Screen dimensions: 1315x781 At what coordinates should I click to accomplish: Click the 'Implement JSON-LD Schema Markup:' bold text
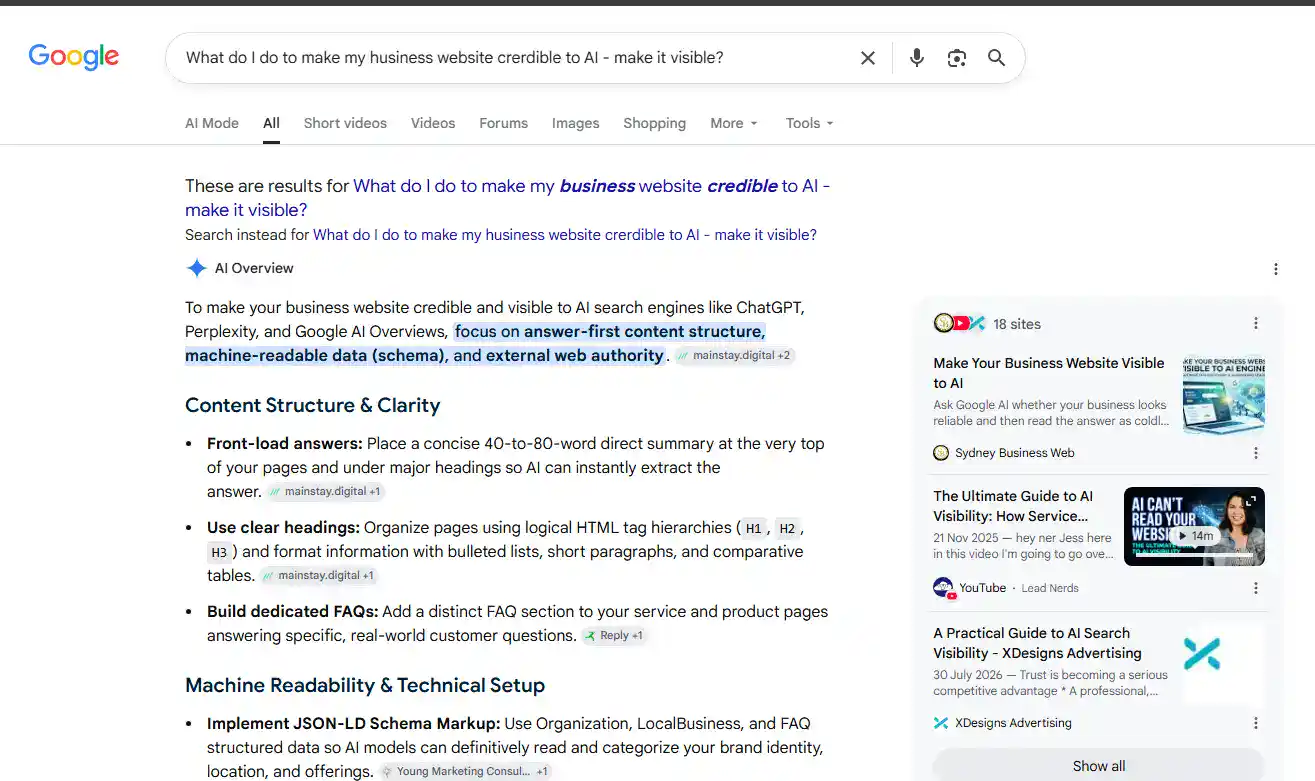[x=354, y=723]
